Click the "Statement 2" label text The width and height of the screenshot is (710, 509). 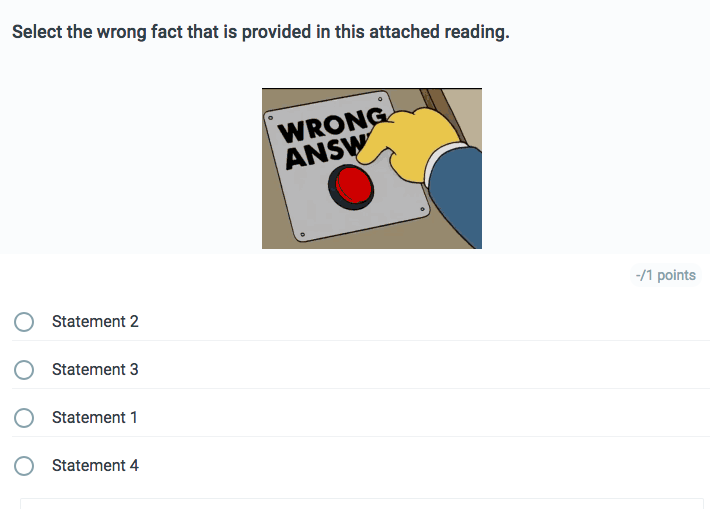[95, 322]
